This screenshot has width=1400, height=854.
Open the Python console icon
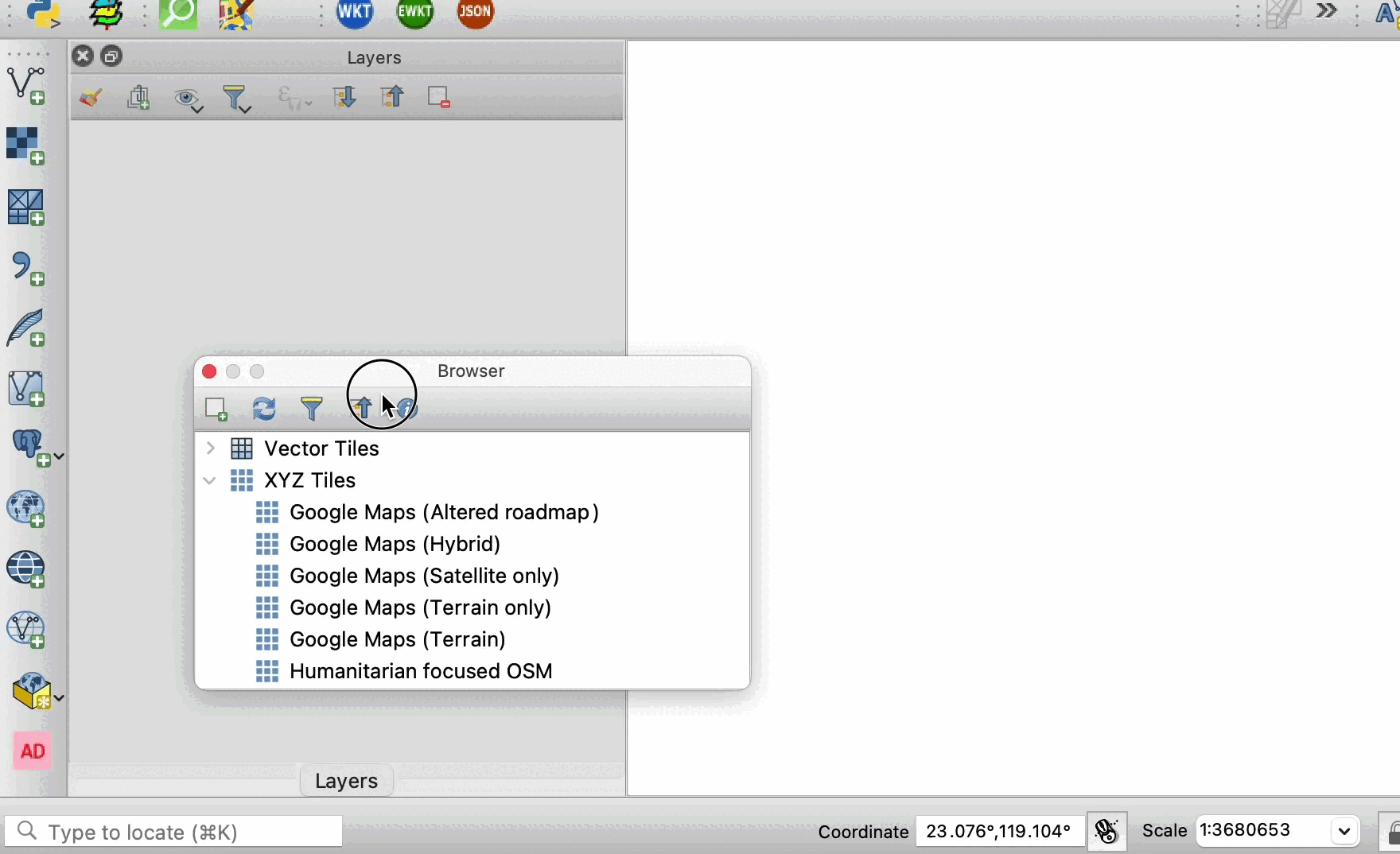(43, 14)
